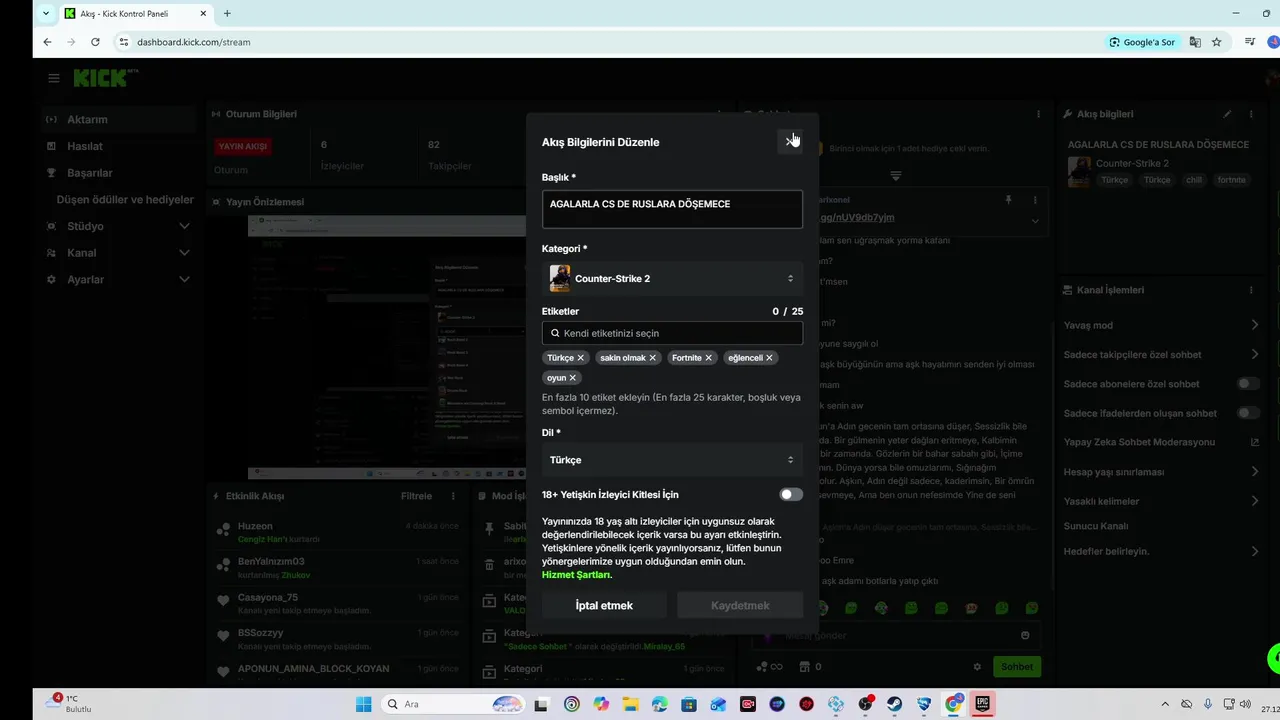Expand the Kanal sidebar section

point(118,253)
